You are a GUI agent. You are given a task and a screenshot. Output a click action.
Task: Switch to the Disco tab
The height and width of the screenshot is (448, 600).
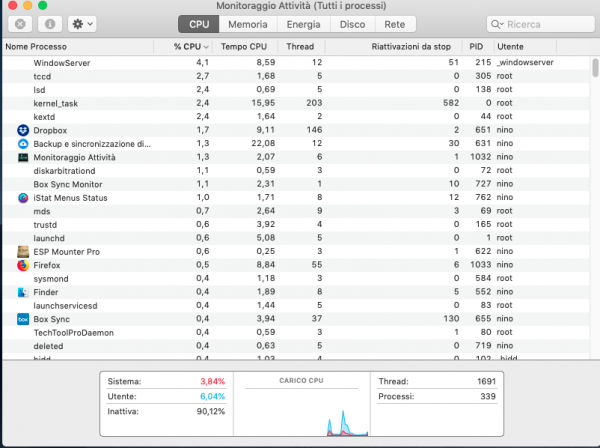click(352, 24)
